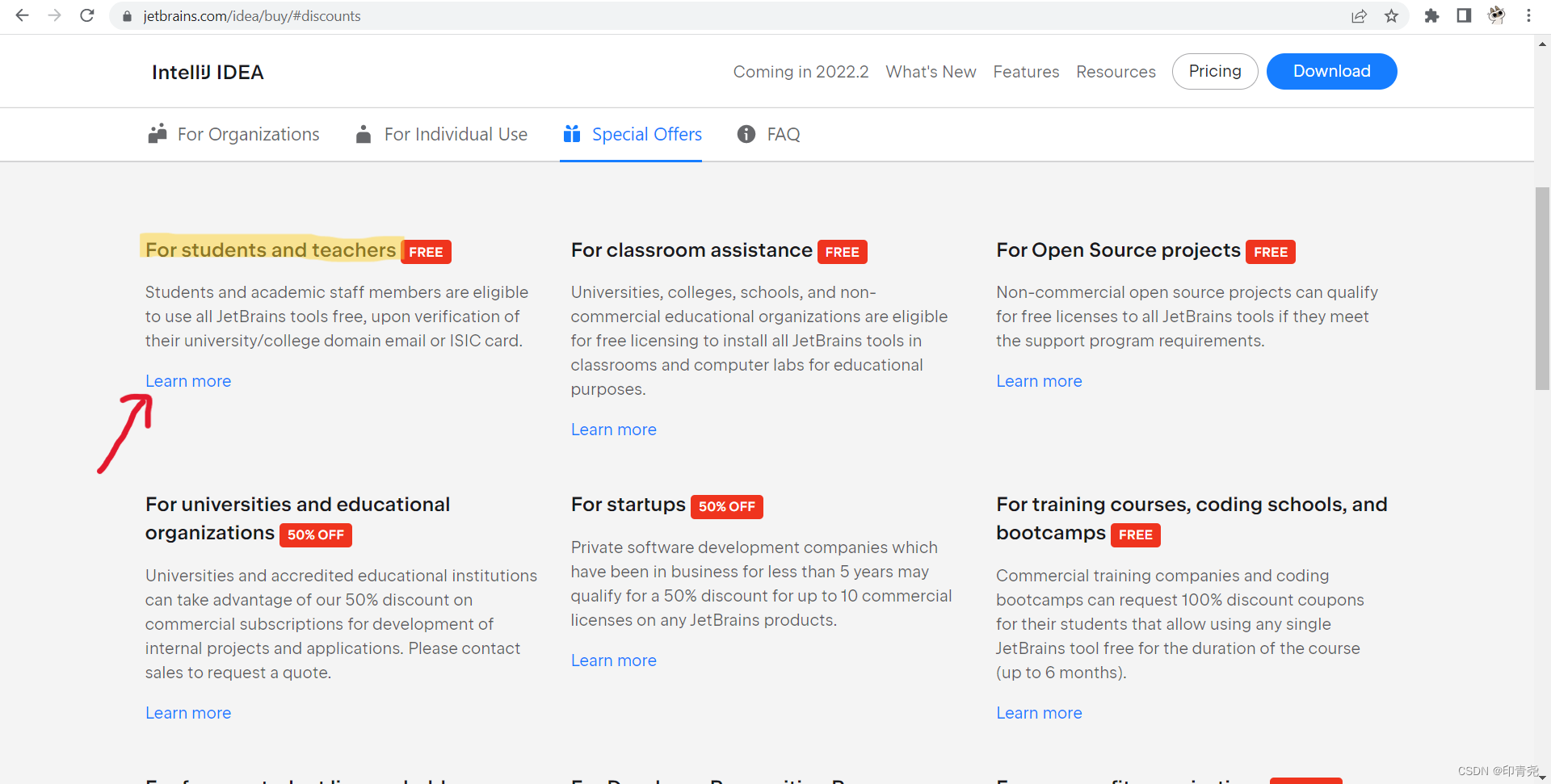This screenshot has height=784, width=1551.
Task: Bookmark this page with the star icon
Action: point(1391,16)
